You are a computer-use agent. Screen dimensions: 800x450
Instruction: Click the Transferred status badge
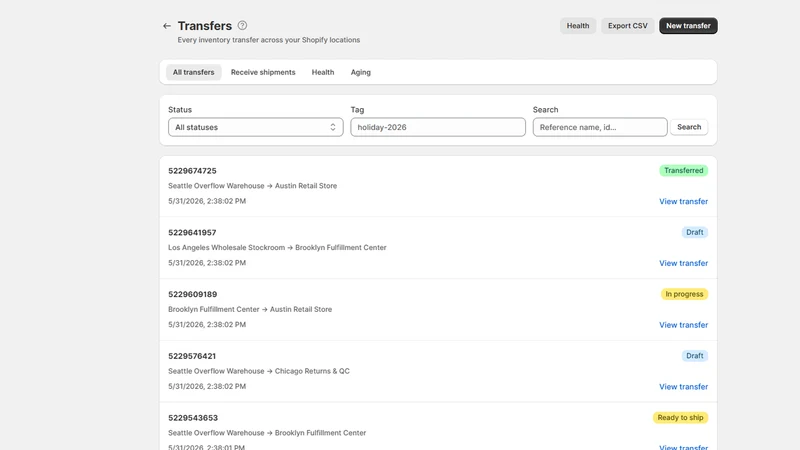coord(683,170)
